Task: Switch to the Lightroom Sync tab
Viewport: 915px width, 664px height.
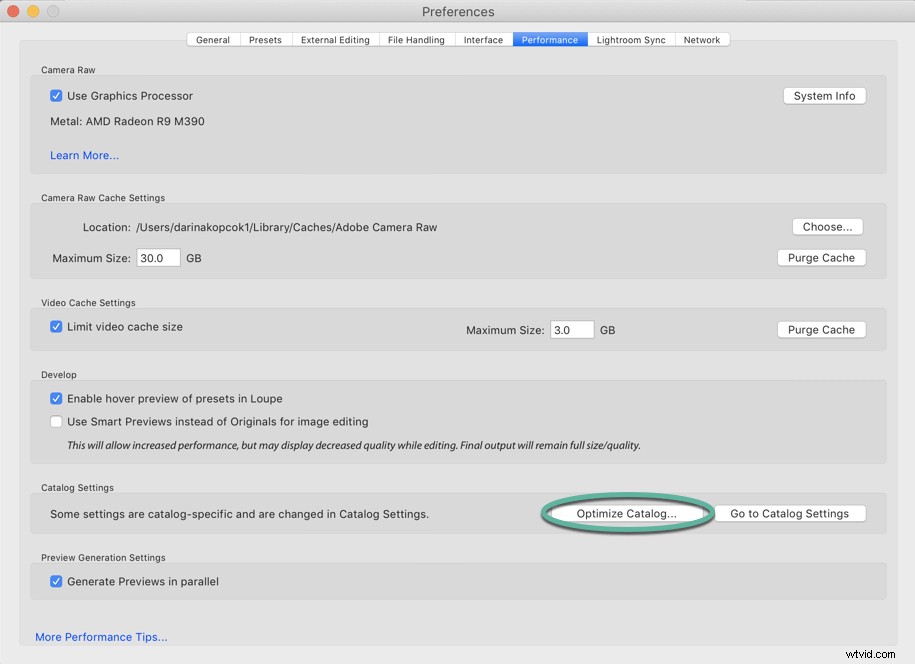Action: [x=630, y=39]
